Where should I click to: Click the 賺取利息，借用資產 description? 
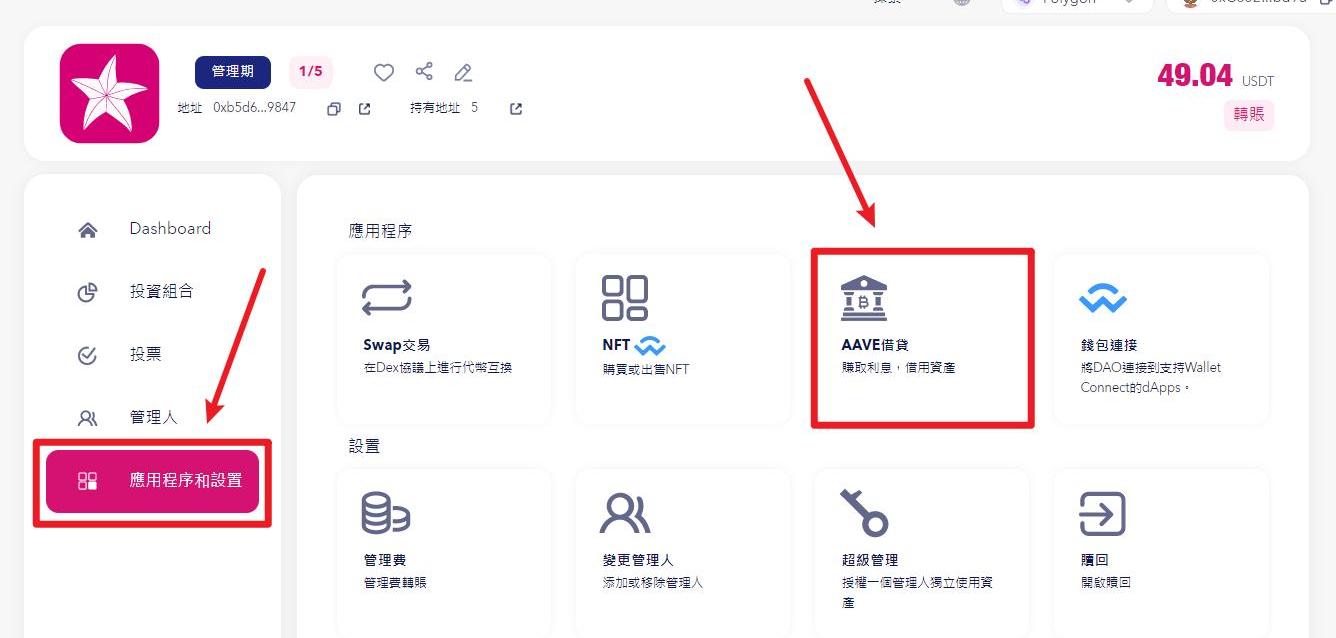[x=898, y=368]
